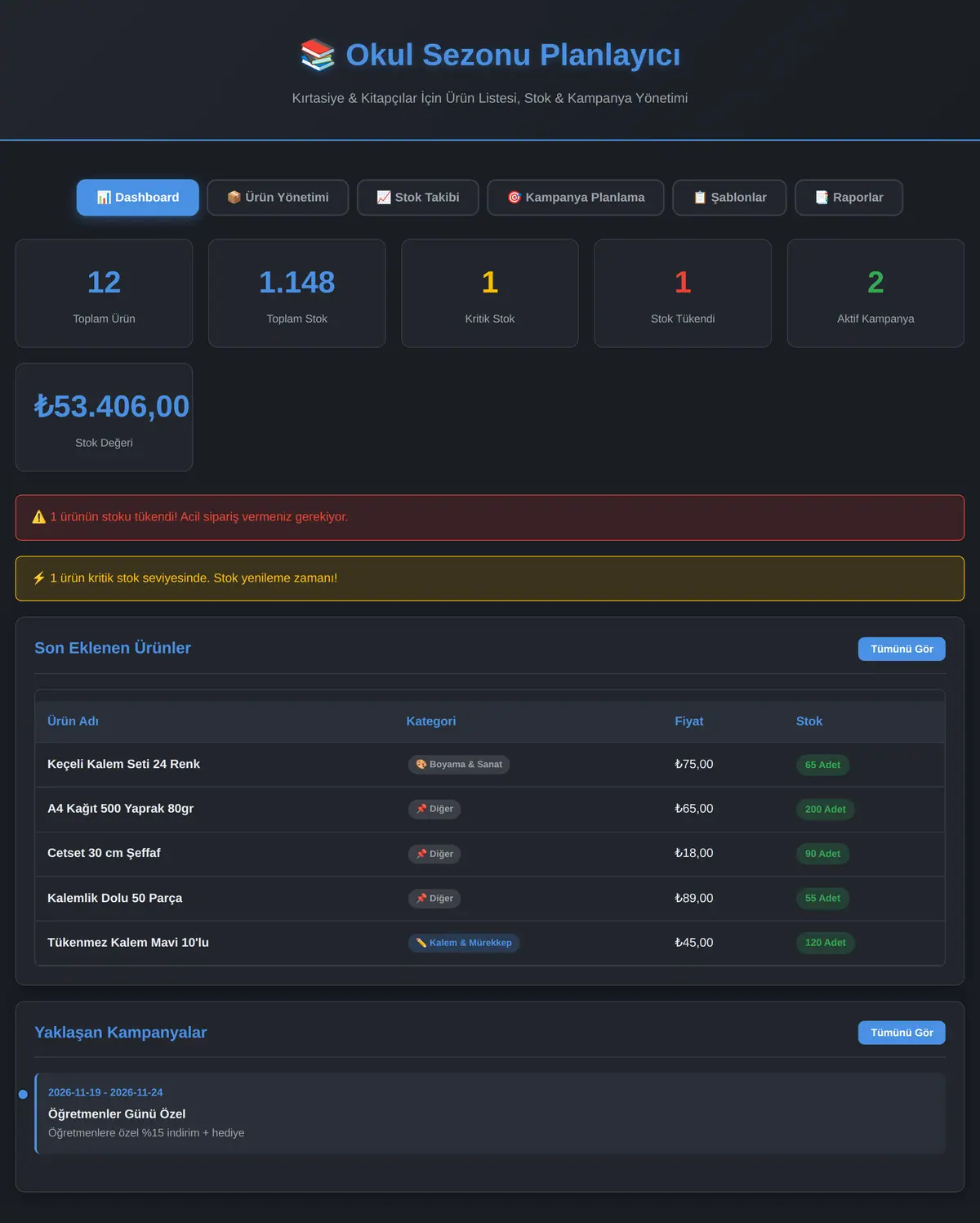Select the Tükenmez Kalem Mavi 10'lu product name
This screenshot has width=980, height=1223.
128,943
